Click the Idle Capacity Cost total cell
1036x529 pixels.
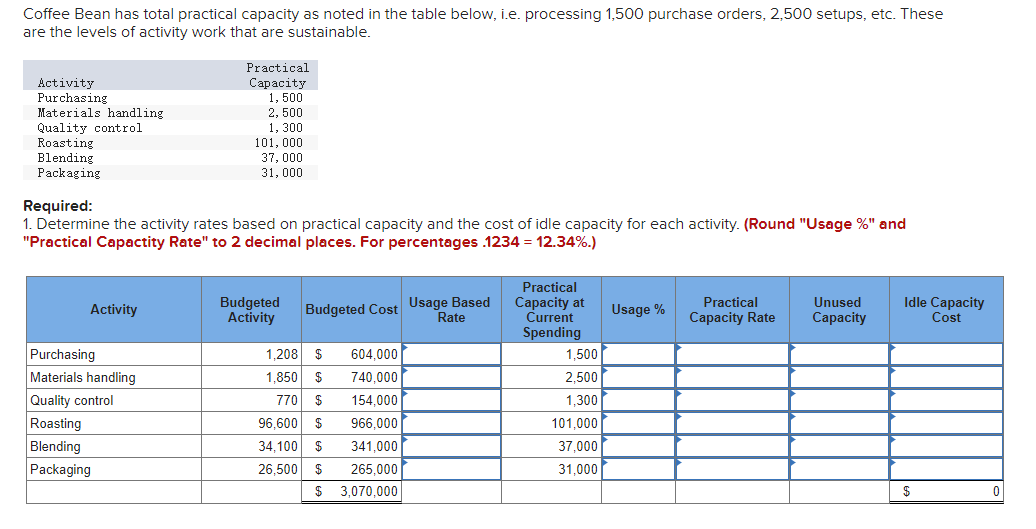[x=946, y=492]
